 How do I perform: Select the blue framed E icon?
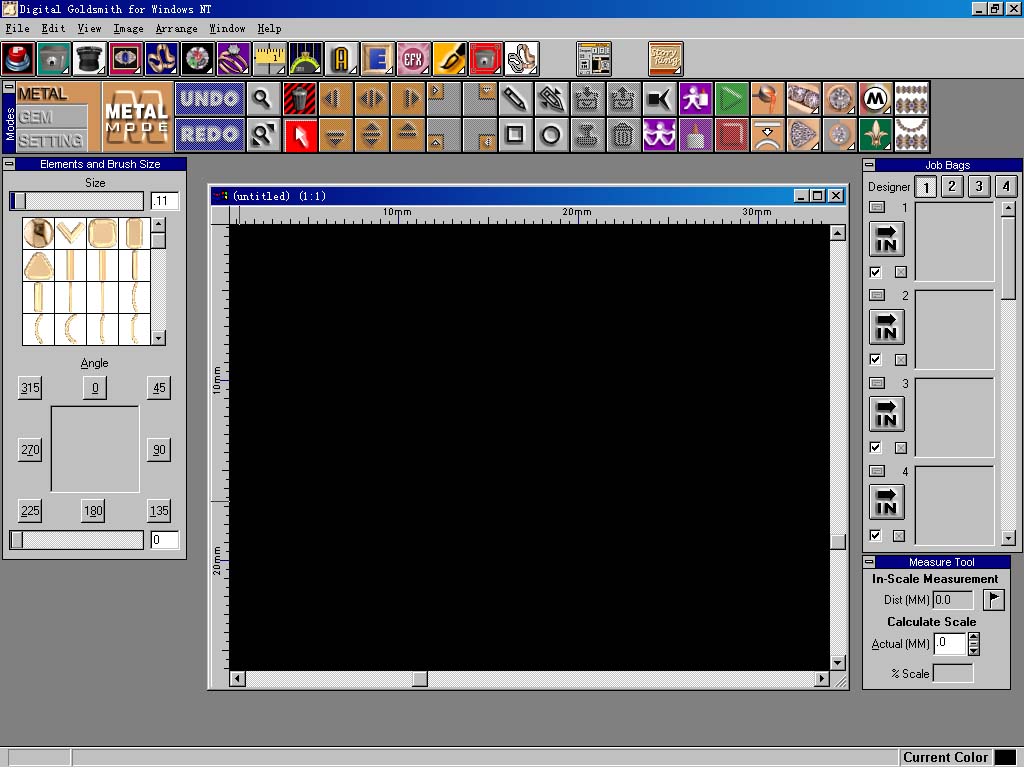(377, 59)
